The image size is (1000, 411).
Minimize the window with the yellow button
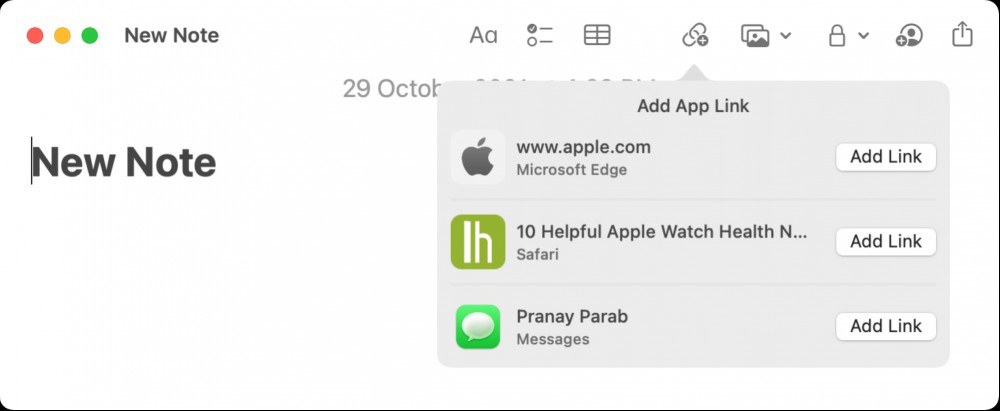tap(62, 36)
